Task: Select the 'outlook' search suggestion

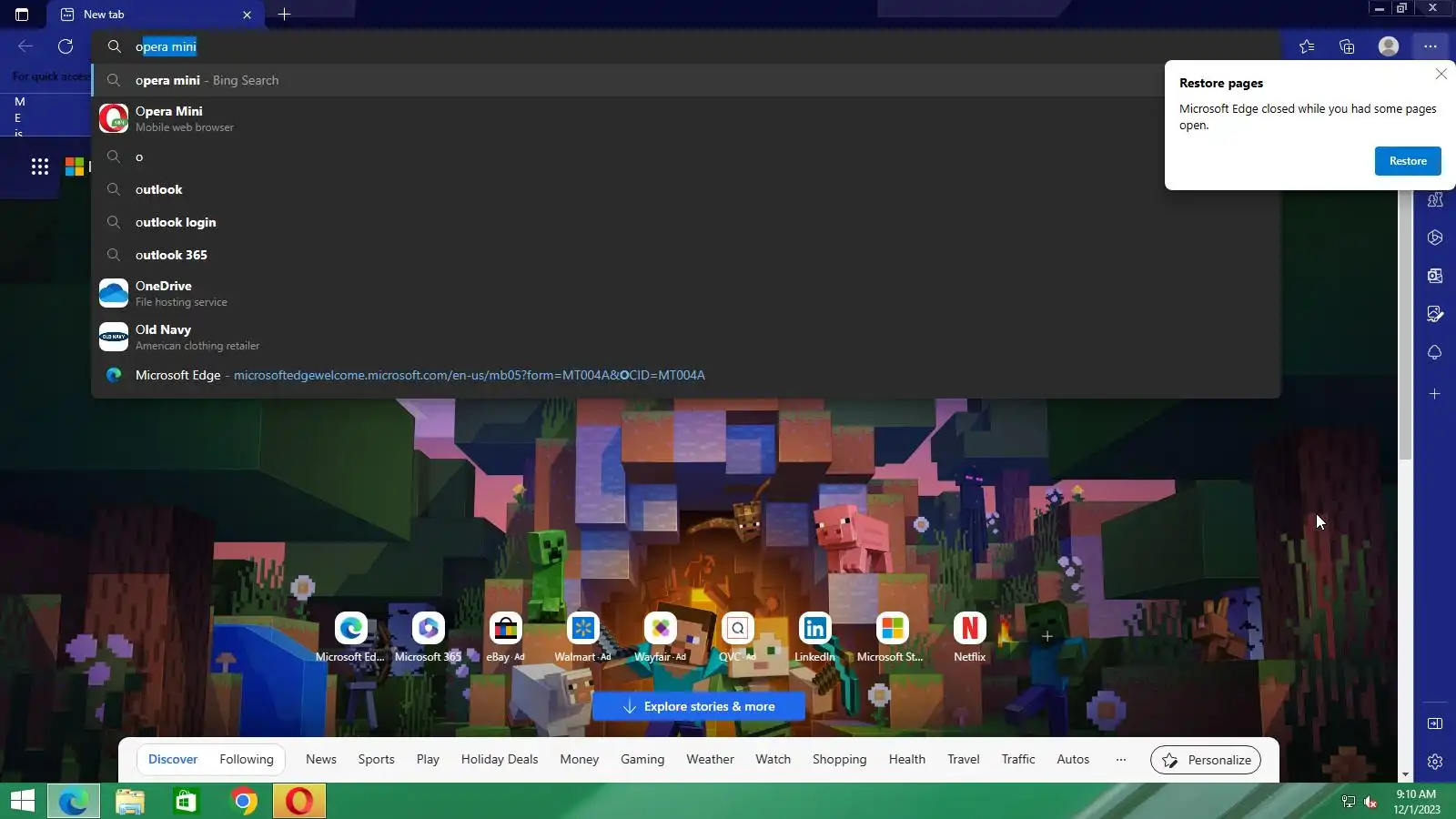Action: (x=686, y=189)
